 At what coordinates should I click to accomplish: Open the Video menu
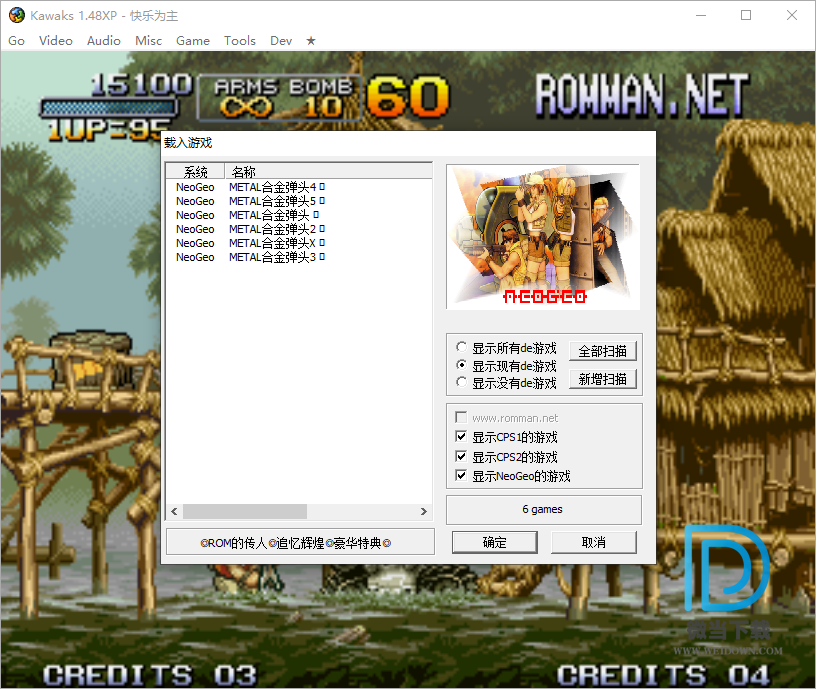tap(56, 41)
